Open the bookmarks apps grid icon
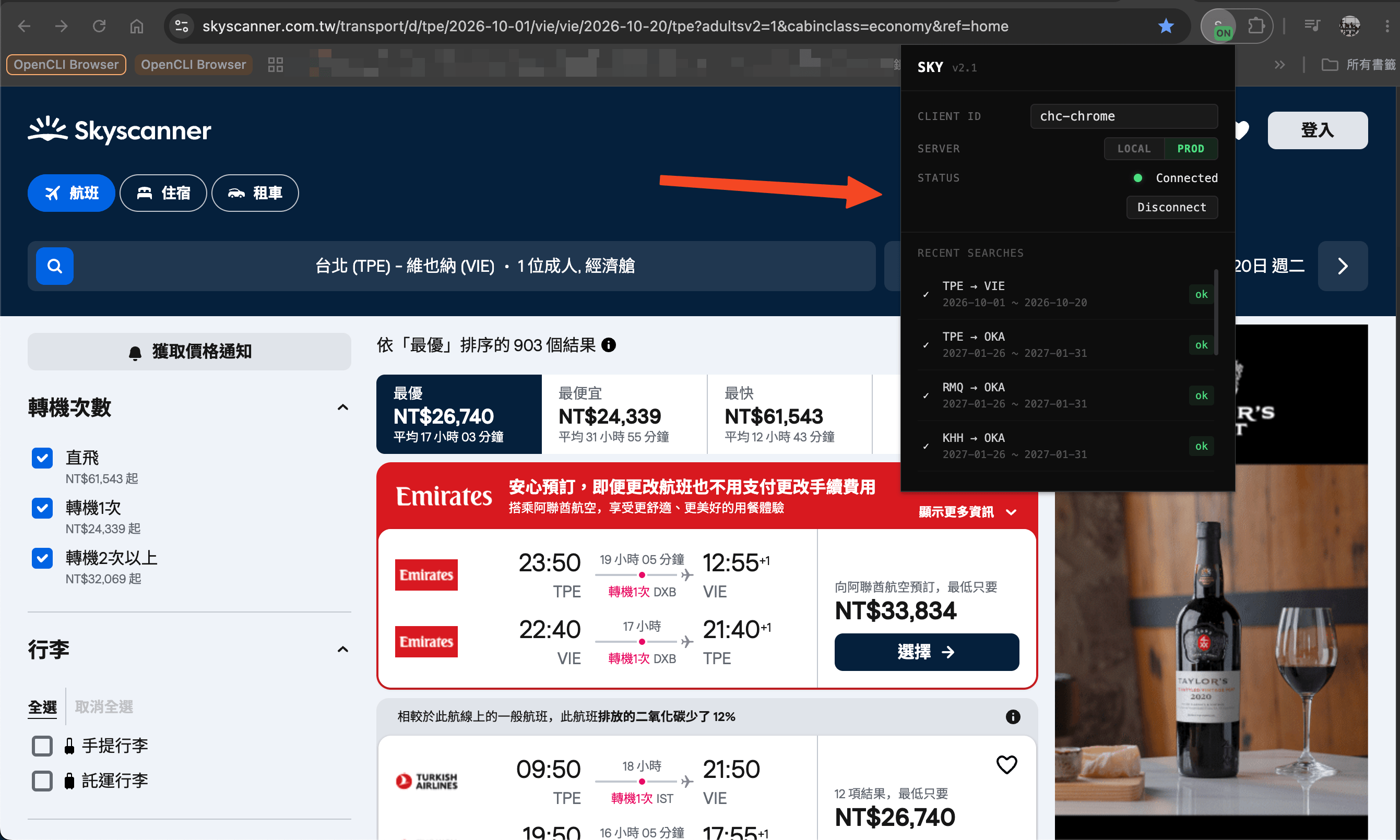 (275, 65)
